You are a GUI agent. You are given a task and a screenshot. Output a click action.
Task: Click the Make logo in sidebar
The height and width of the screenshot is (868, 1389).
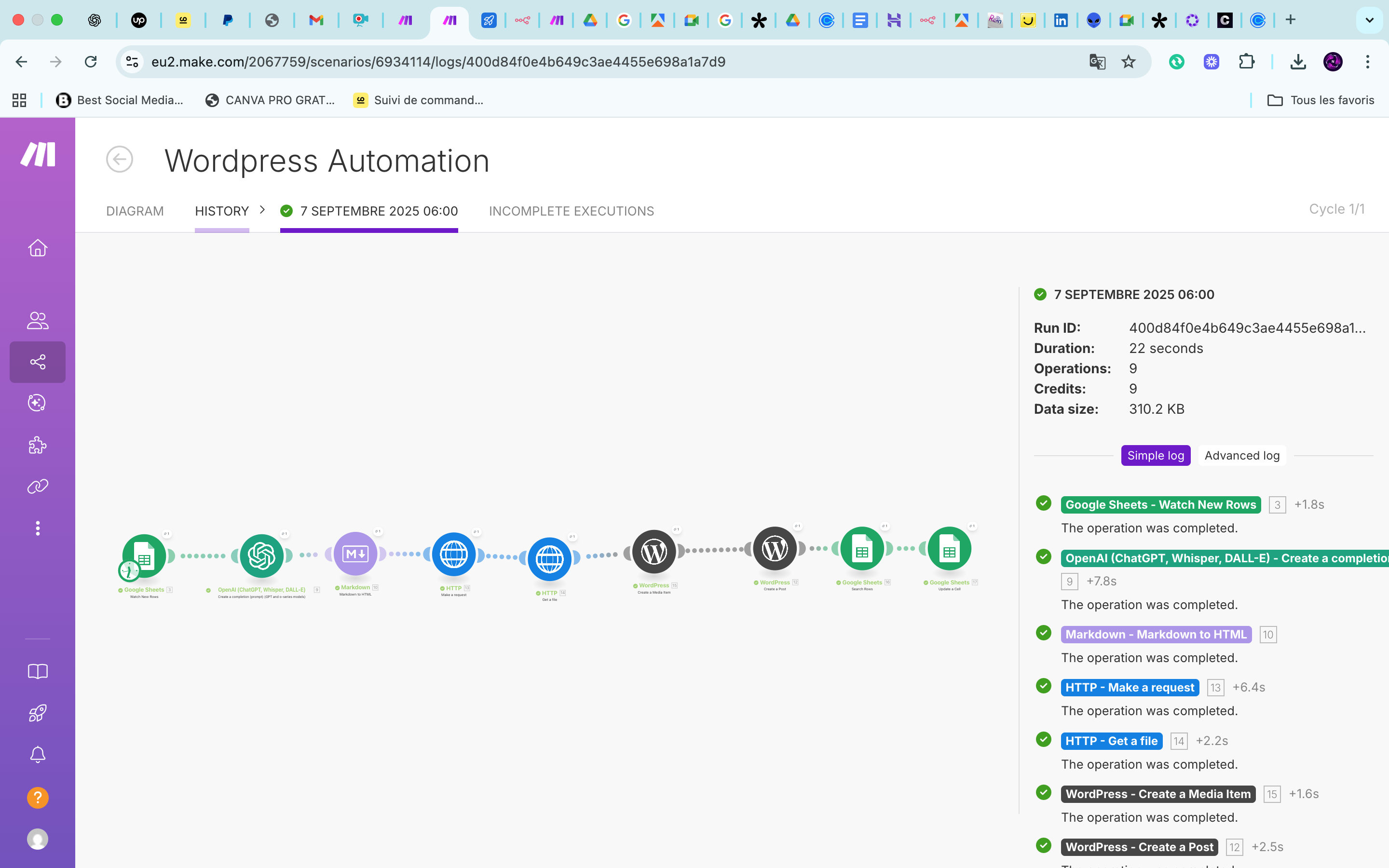click(38, 154)
